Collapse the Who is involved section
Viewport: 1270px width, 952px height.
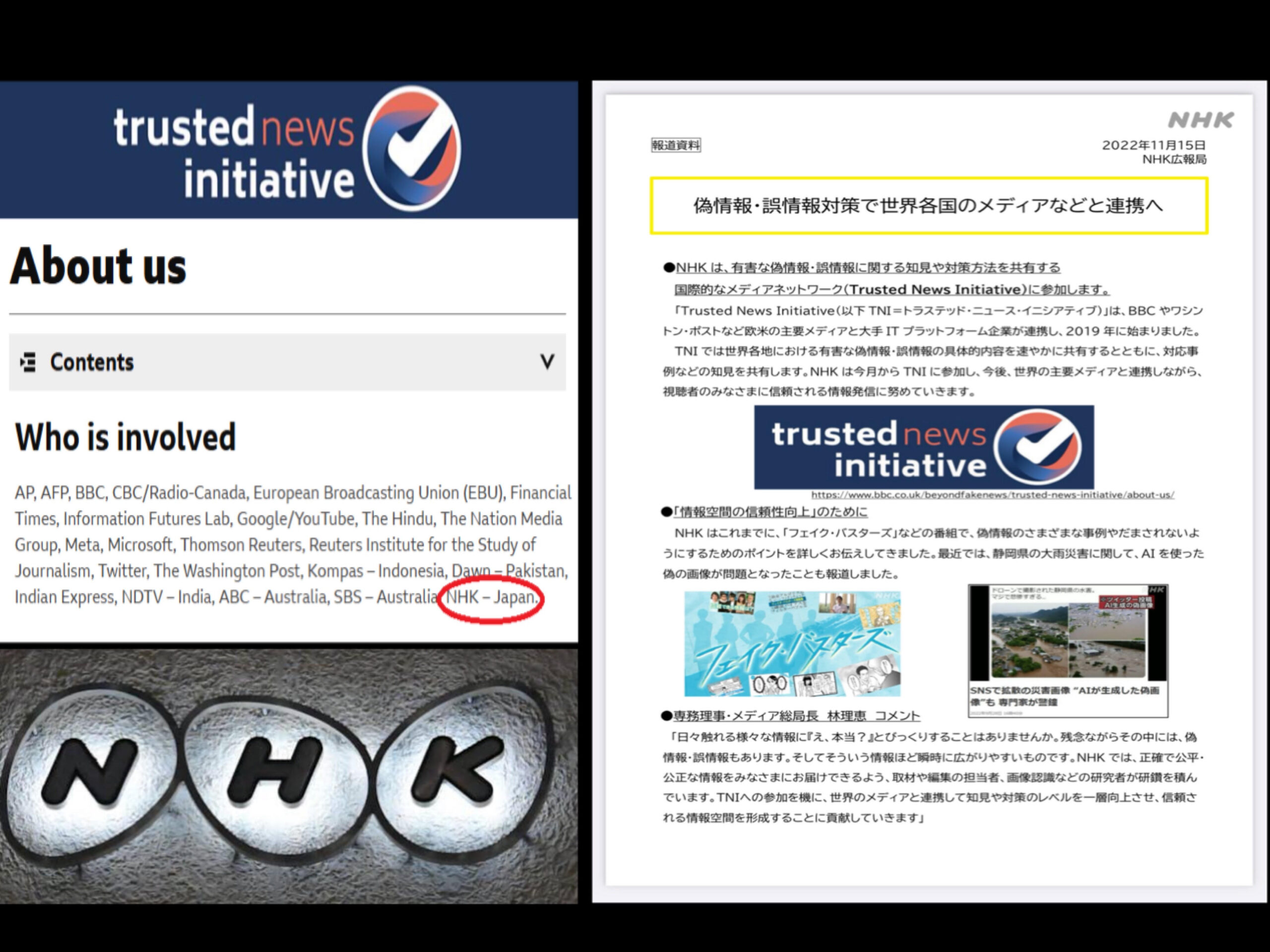pos(125,437)
